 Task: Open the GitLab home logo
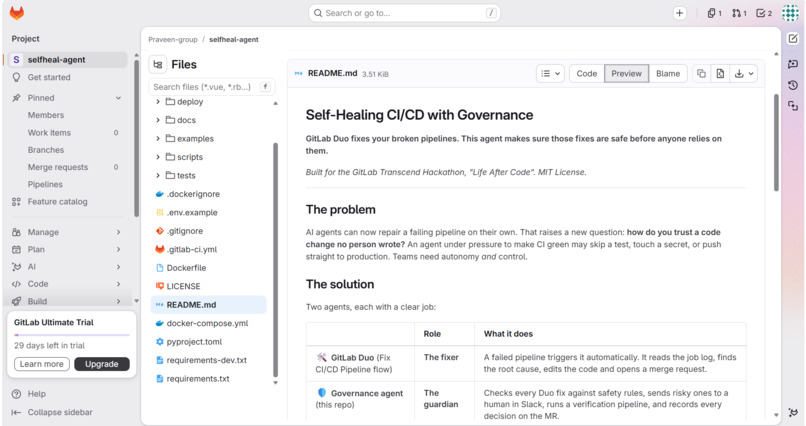coord(17,13)
